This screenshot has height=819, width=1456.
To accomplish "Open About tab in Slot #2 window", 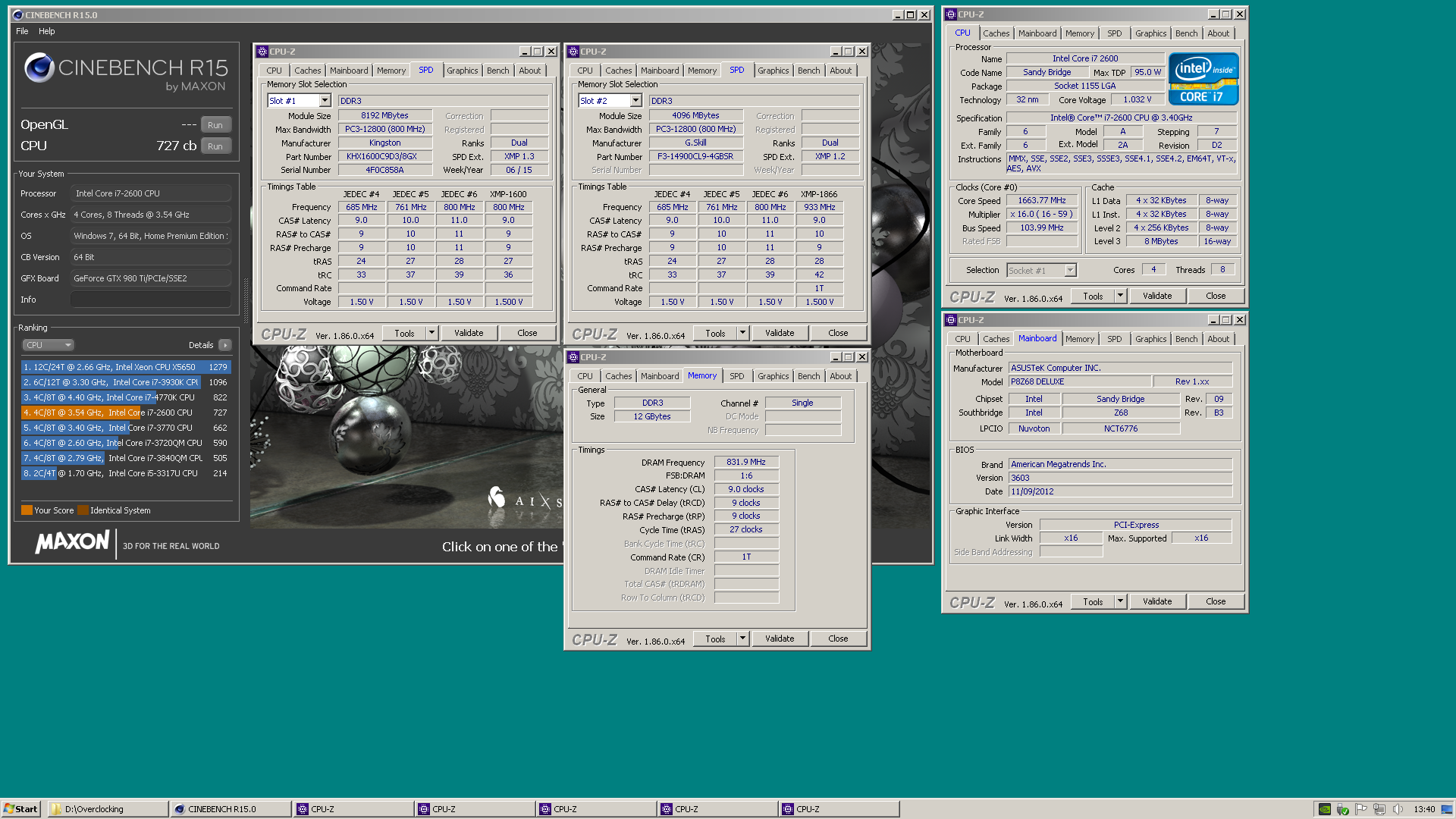I will coord(840,71).
